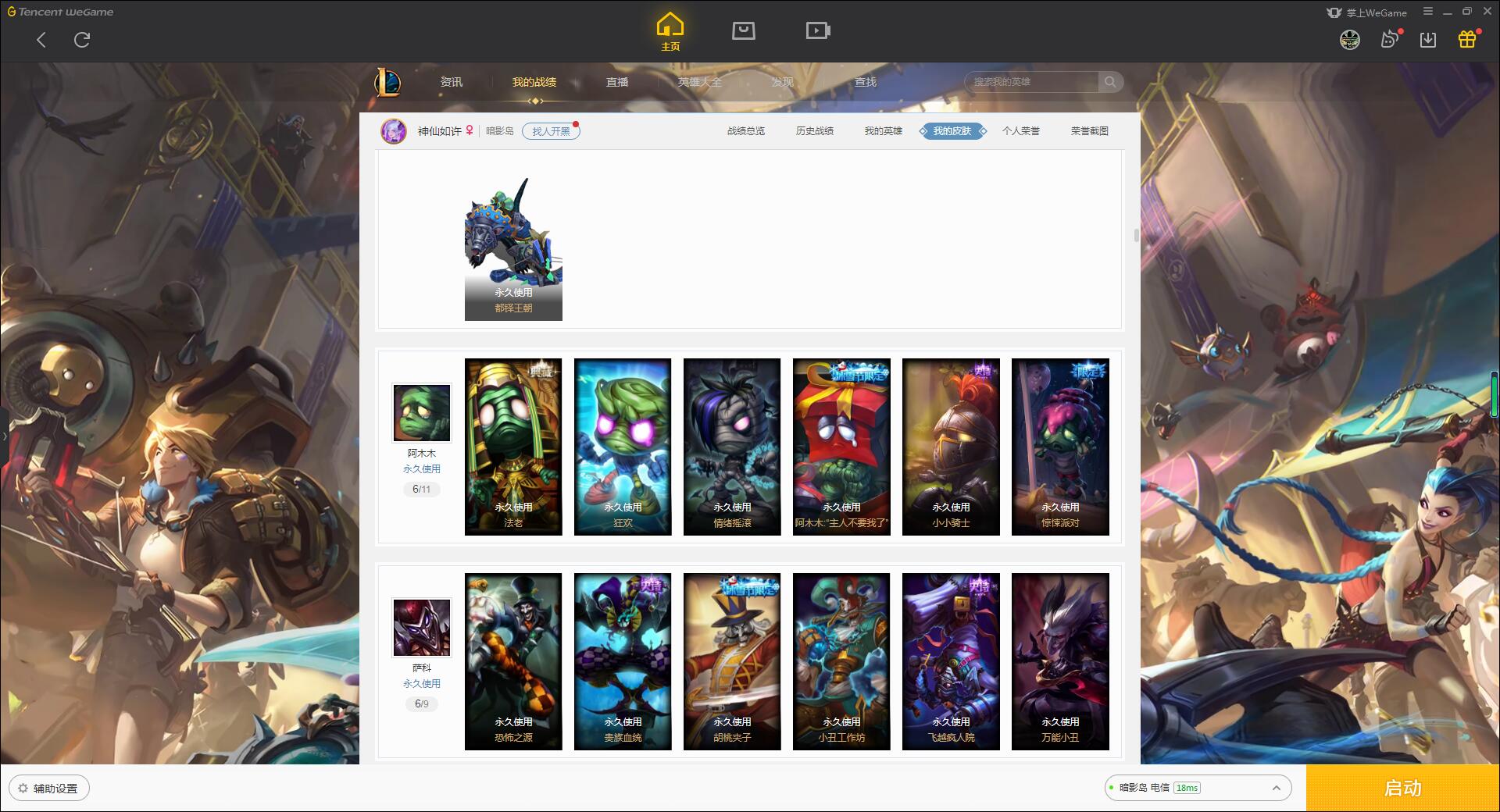
Task: Click the 6/11 skin count badge
Action: point(422,490)
